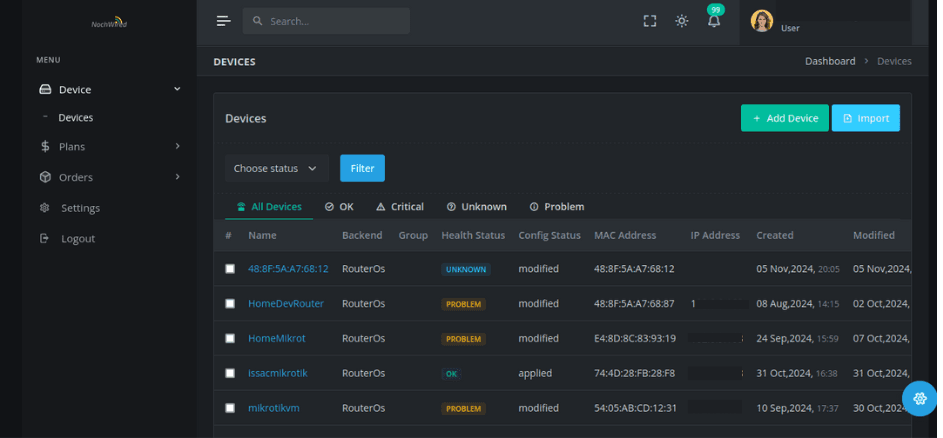This screenshot has width=943, height=438.
Task: Go to Dashboard via breadcrumb
Action: 830,61
